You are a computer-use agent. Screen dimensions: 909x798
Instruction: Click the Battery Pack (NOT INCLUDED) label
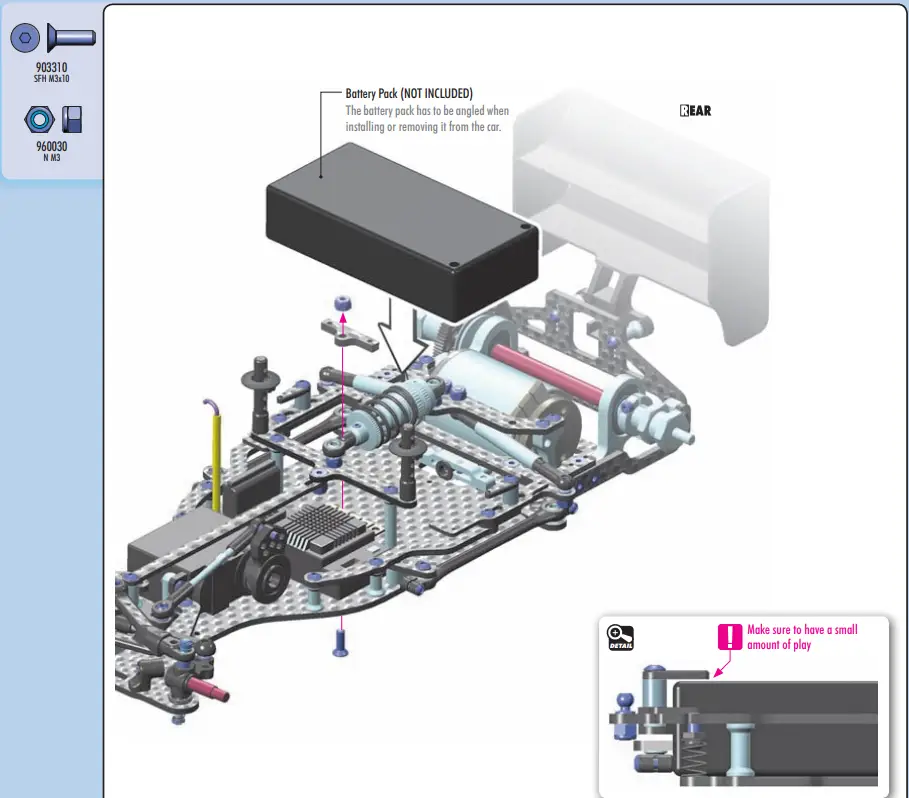click(408, 94)
